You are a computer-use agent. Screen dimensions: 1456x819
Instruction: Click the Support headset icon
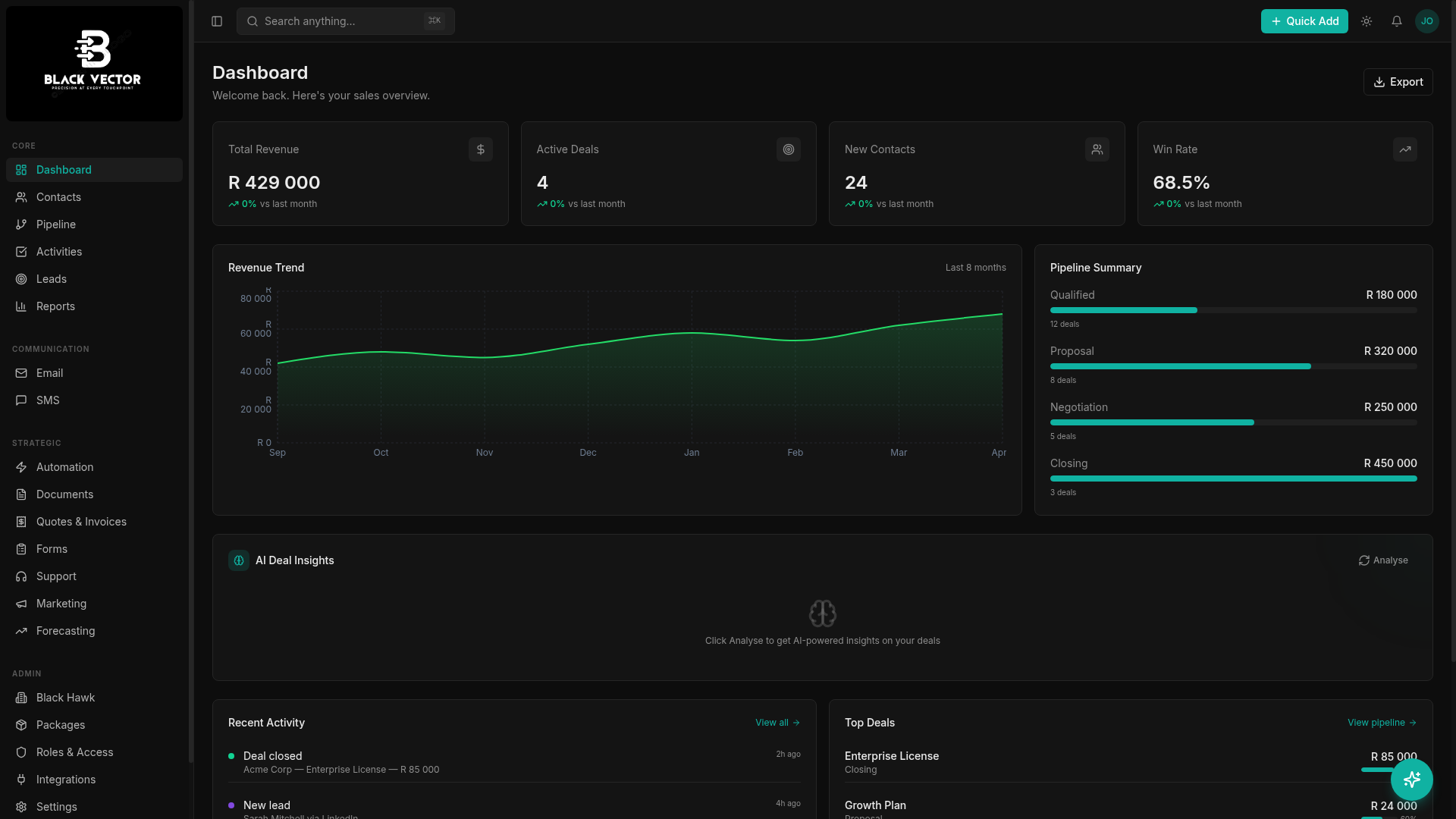pos(21,576)
